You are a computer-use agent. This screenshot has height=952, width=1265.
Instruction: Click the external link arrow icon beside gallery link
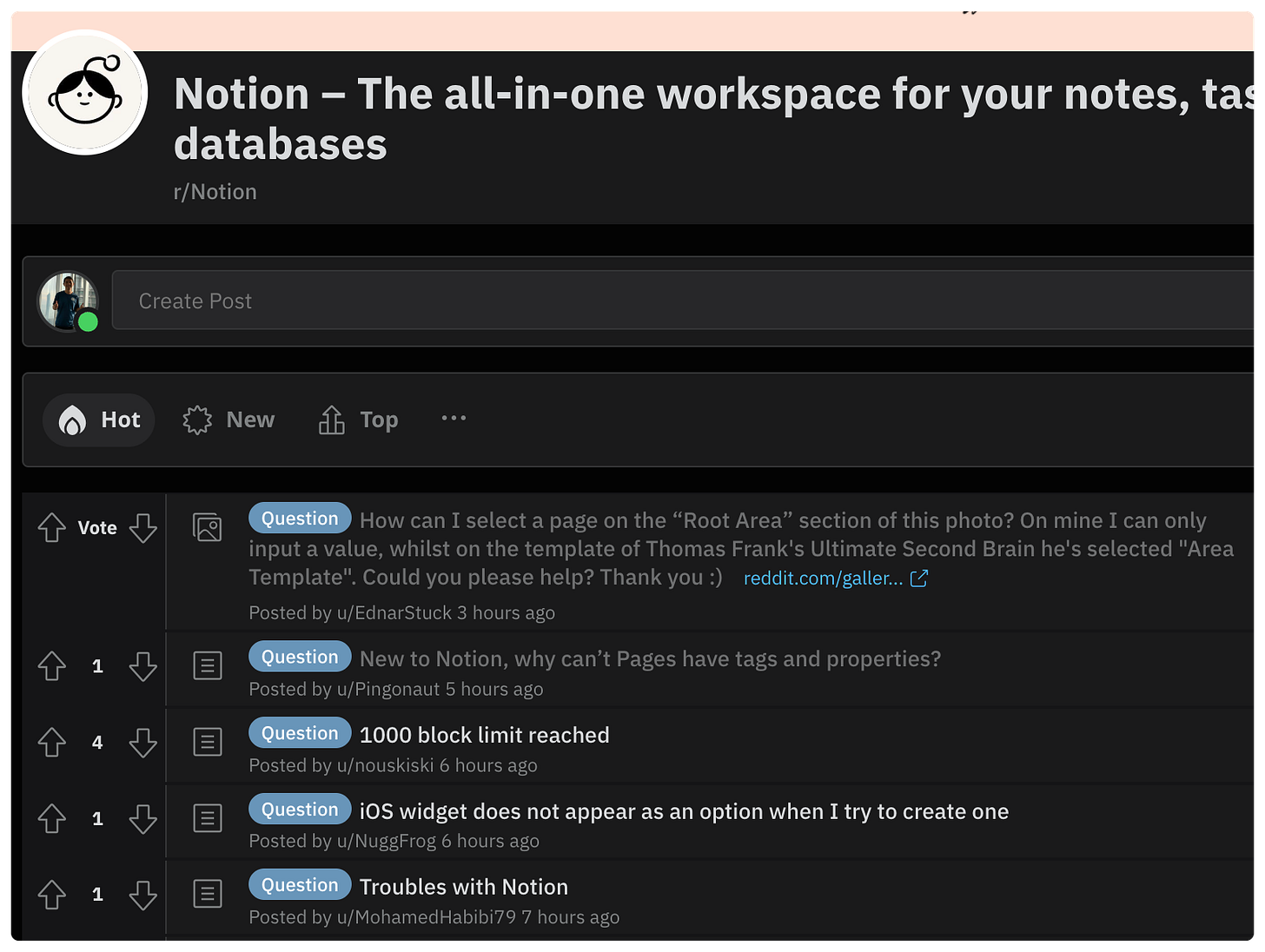pos(919,578)
